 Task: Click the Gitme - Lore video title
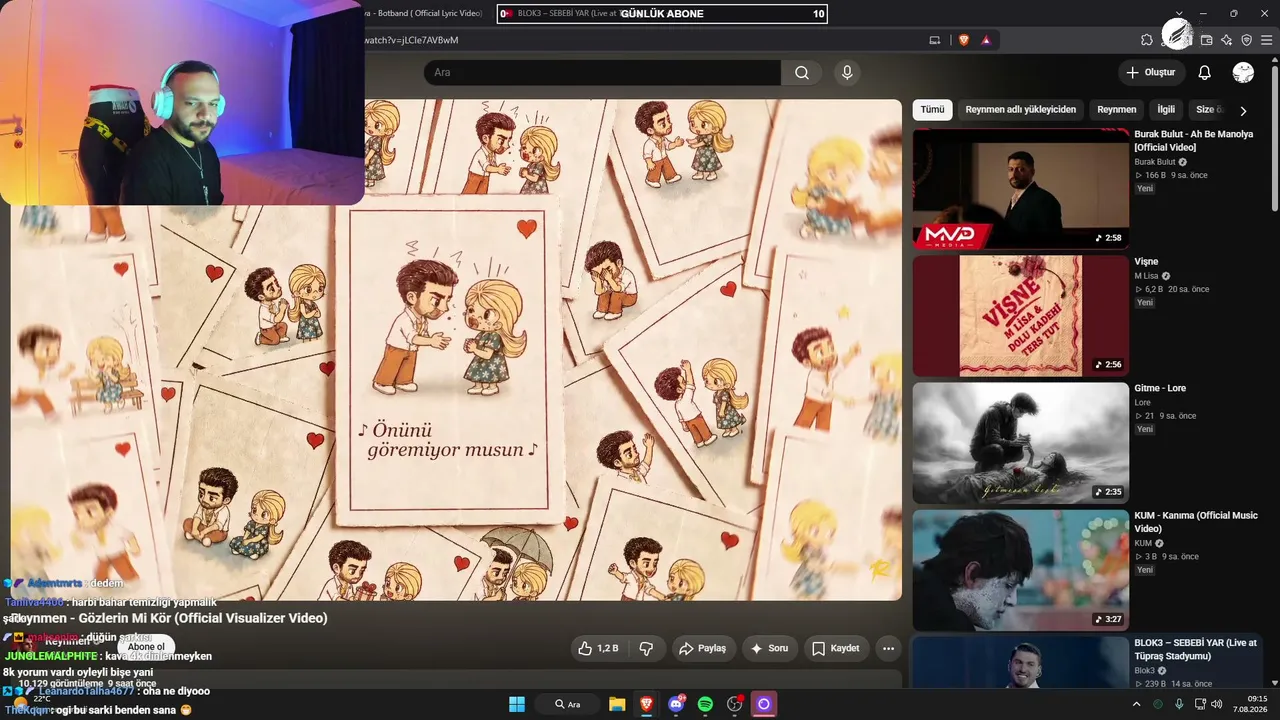tap(1160, 388)
